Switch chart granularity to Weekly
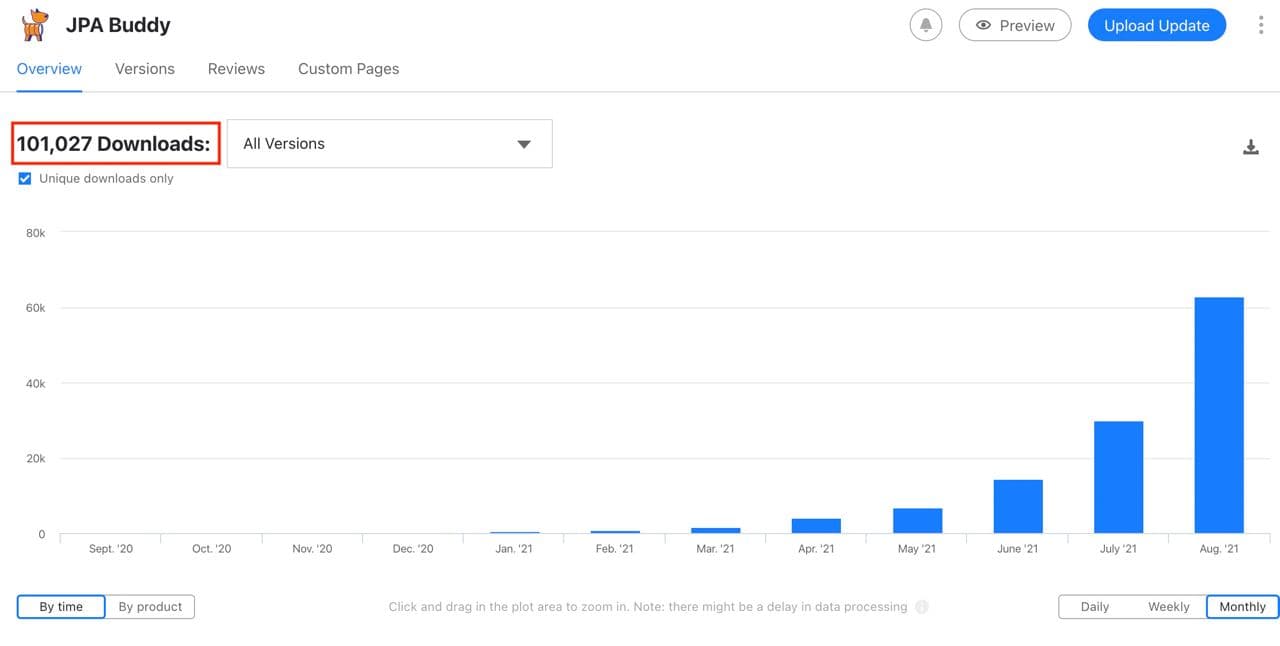 pos(1169,607)
